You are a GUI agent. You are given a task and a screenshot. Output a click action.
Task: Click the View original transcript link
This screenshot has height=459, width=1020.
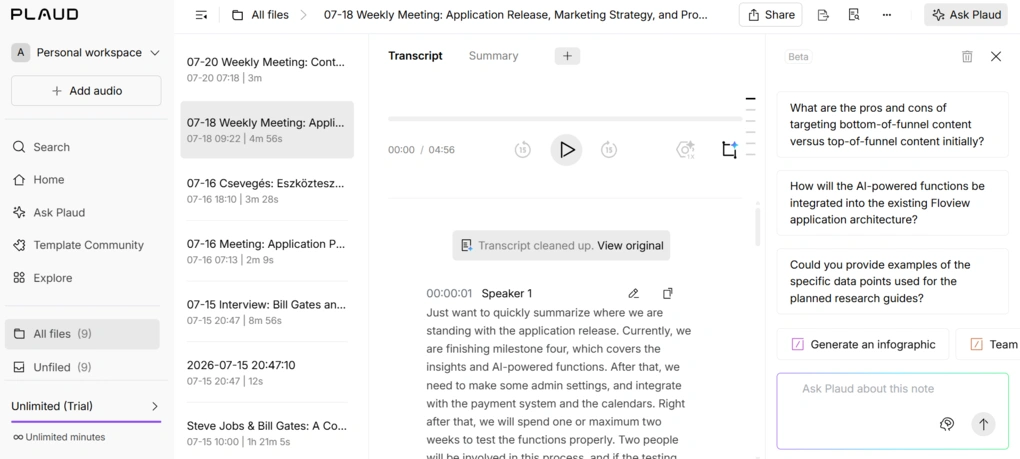[x=630, y=246]
